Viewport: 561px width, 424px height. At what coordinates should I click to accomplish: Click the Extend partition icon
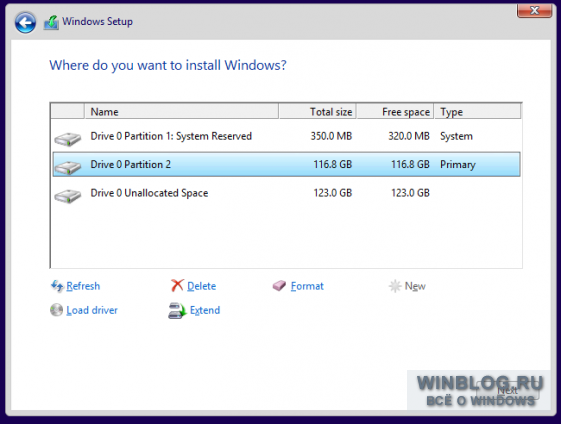coord(177,311)
